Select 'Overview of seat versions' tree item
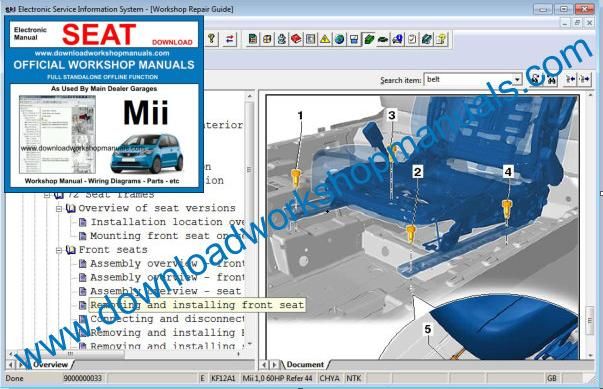Viewport: 603px width, 389px height. pyautogui.click(x=157, y=208)
